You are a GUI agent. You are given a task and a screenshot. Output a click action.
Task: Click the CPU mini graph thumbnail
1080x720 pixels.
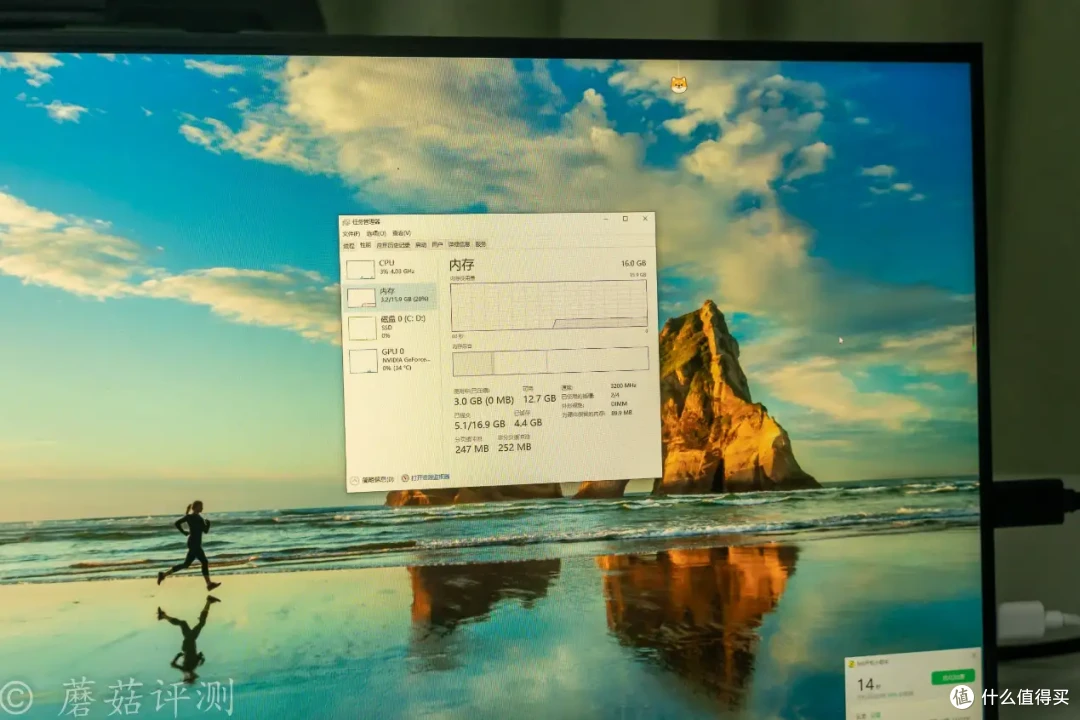[360, 269]
